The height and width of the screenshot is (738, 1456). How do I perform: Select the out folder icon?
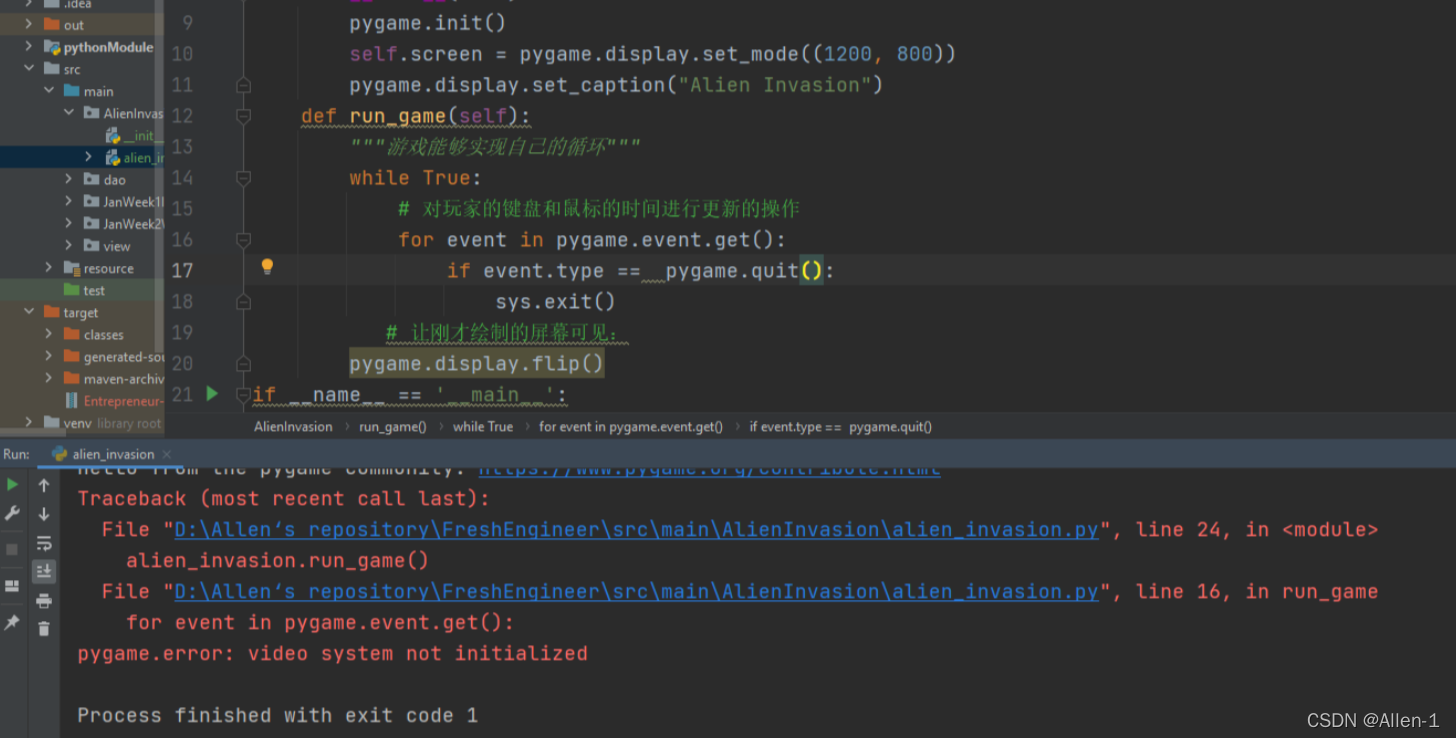tap(50, 24)
